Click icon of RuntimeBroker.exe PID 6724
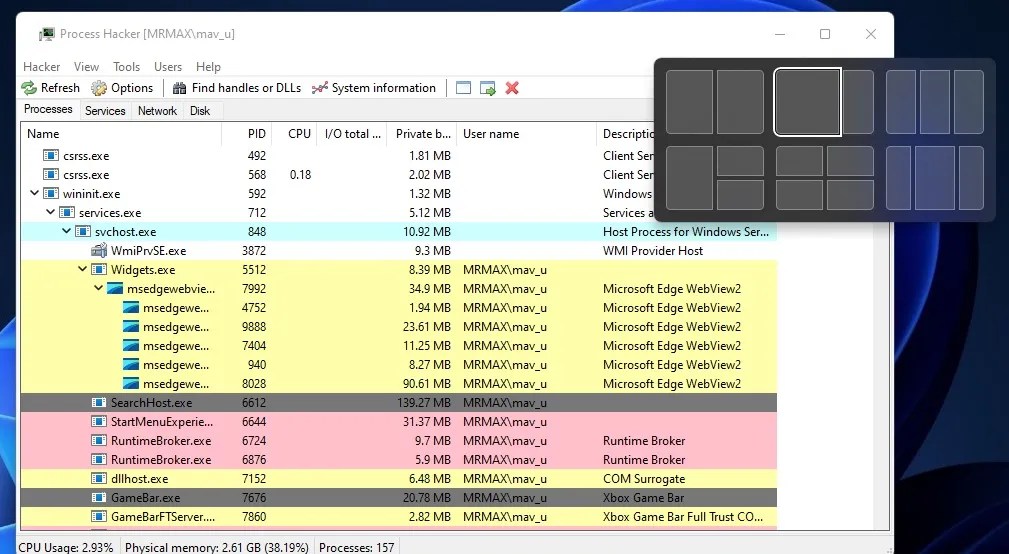The height and width of the screenshot is (554, 1009). [98, 441]
